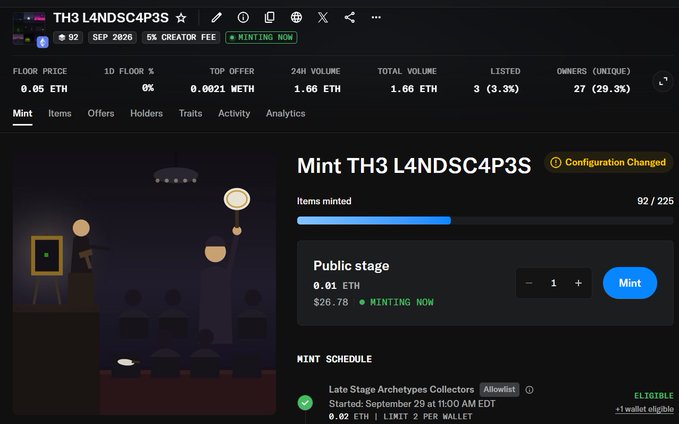Click the floor price 0.05 ETH value
This screenshot has height=424, width=679.
(x=44, y=89)
